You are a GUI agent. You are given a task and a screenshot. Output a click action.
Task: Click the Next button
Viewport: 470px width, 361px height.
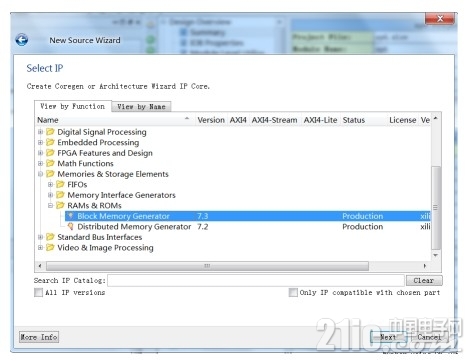point(388,337)
